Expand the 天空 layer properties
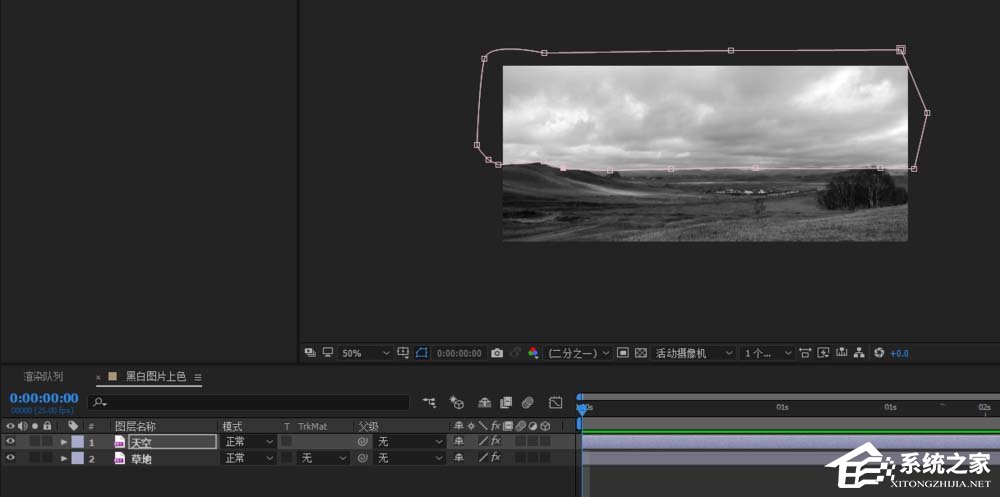The image size is (1000, 497). point(64,441)
